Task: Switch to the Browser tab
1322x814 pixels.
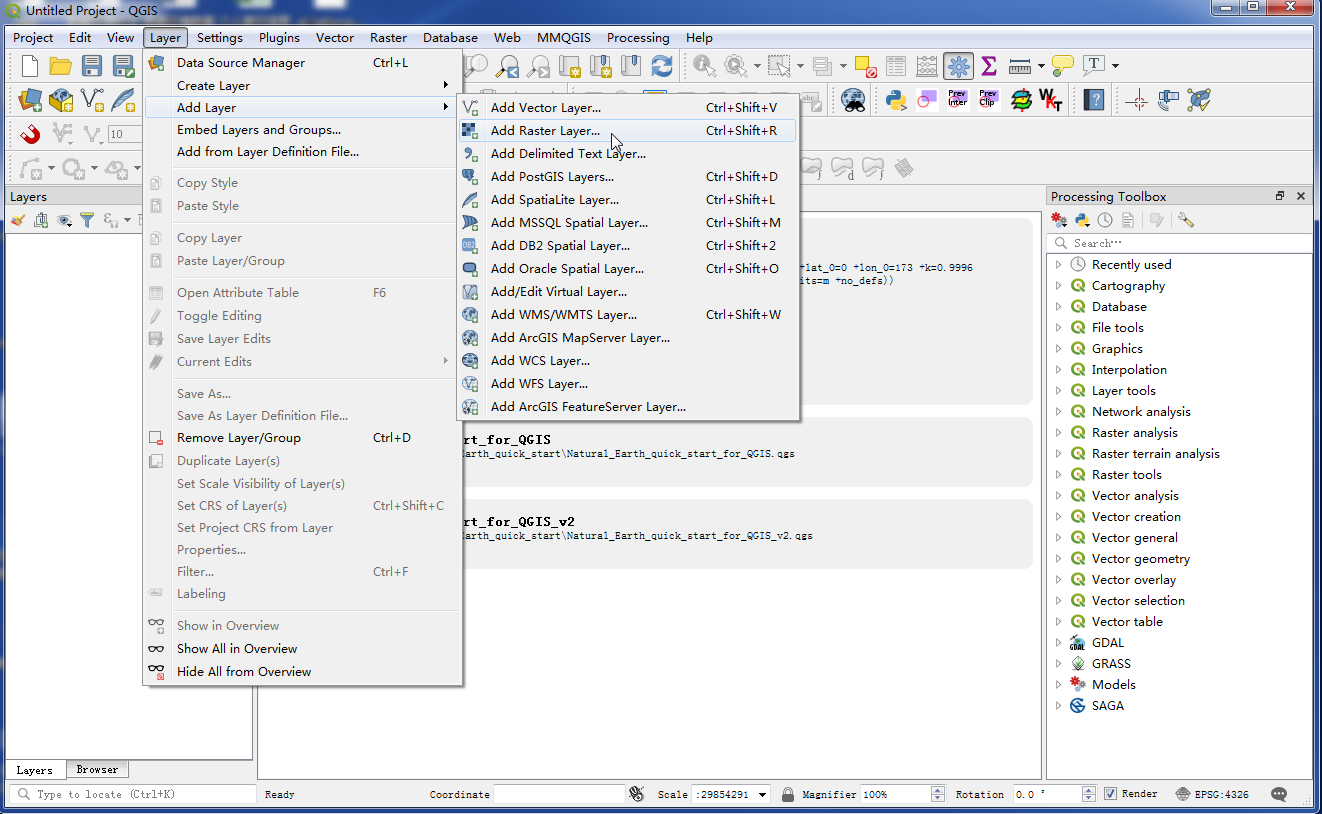Action: click(x=97, y=770)
